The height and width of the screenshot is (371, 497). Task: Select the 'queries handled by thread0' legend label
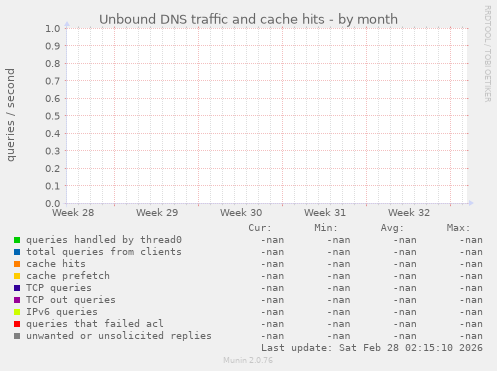click(x=104, y=240)
